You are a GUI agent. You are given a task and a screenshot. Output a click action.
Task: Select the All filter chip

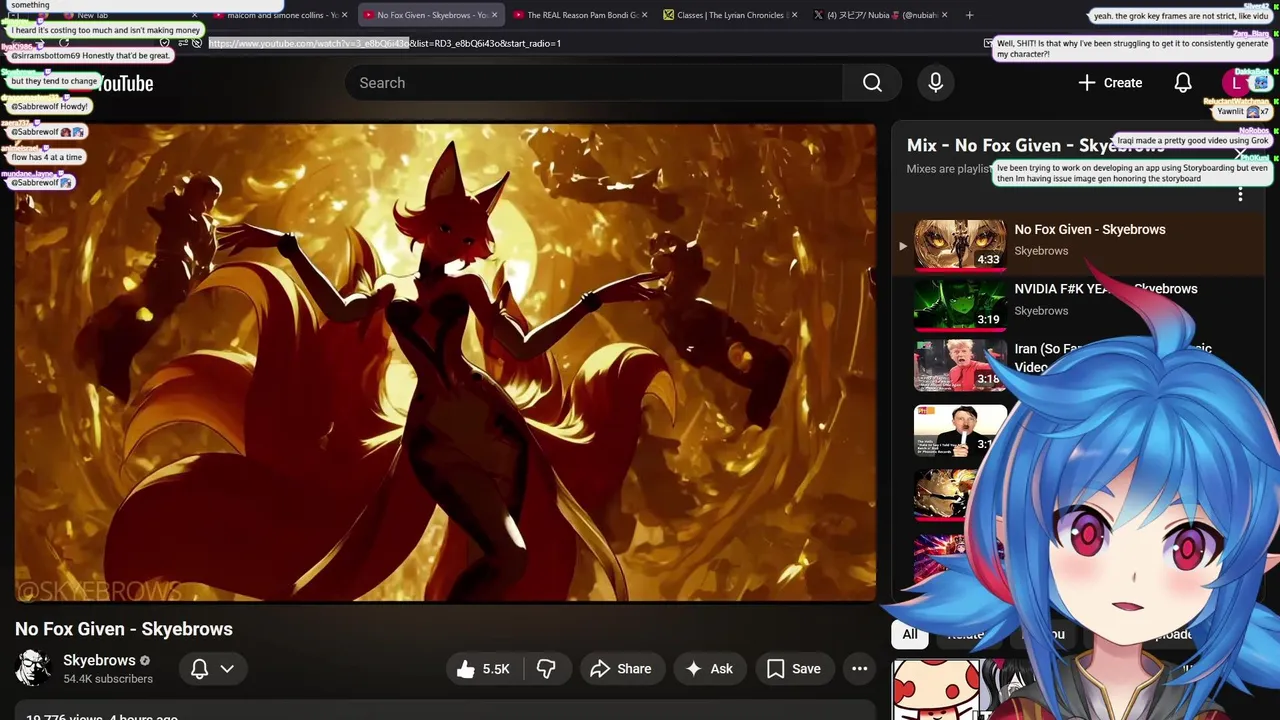pyautogui.click(x=909, y=634)
